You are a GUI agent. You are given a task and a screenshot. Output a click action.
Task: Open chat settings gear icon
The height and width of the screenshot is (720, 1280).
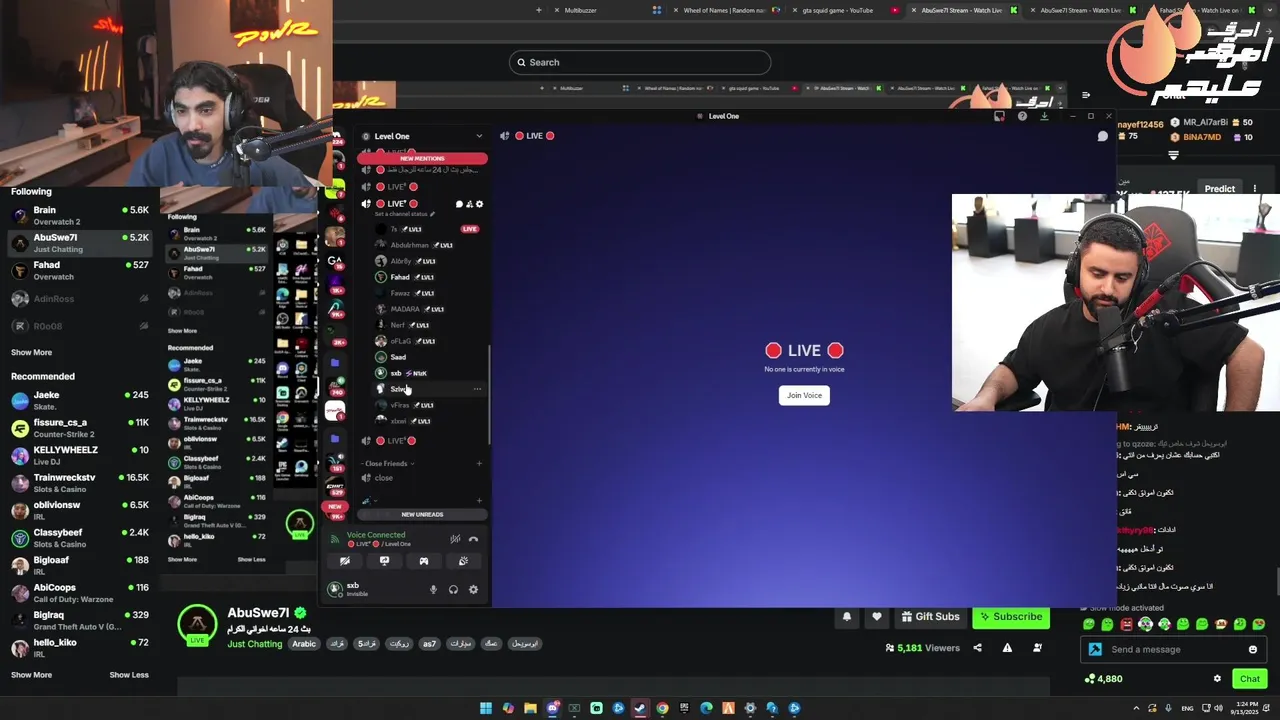click(1217, 679)
